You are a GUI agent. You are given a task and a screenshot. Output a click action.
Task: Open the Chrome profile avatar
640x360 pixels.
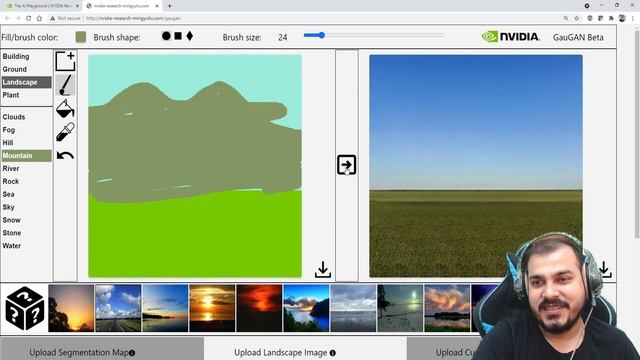pos(622,18)
